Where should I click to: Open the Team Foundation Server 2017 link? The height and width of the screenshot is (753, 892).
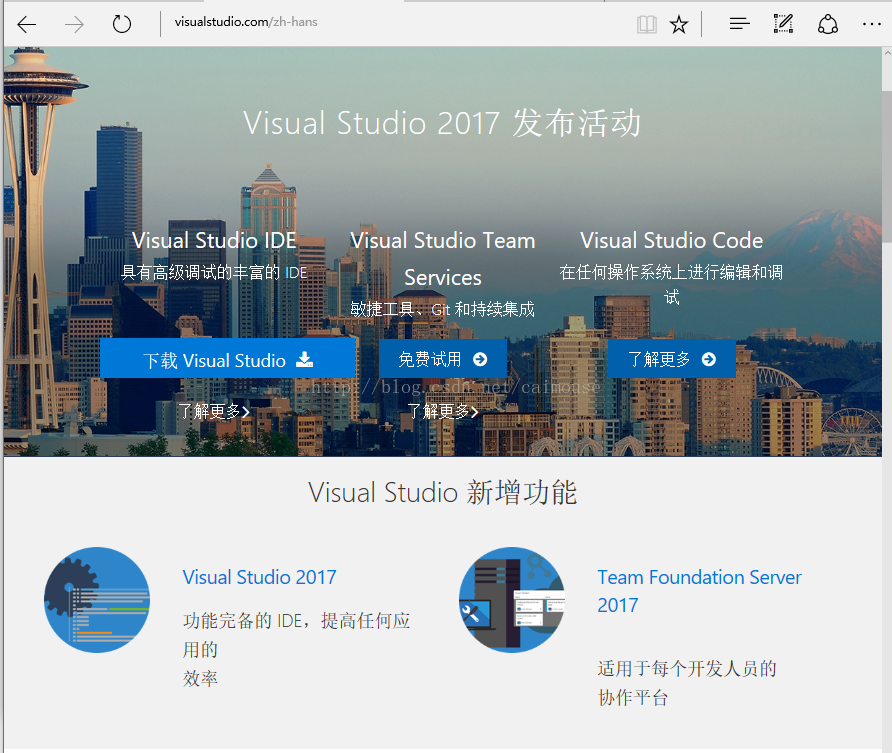click(x=699, y=591)
